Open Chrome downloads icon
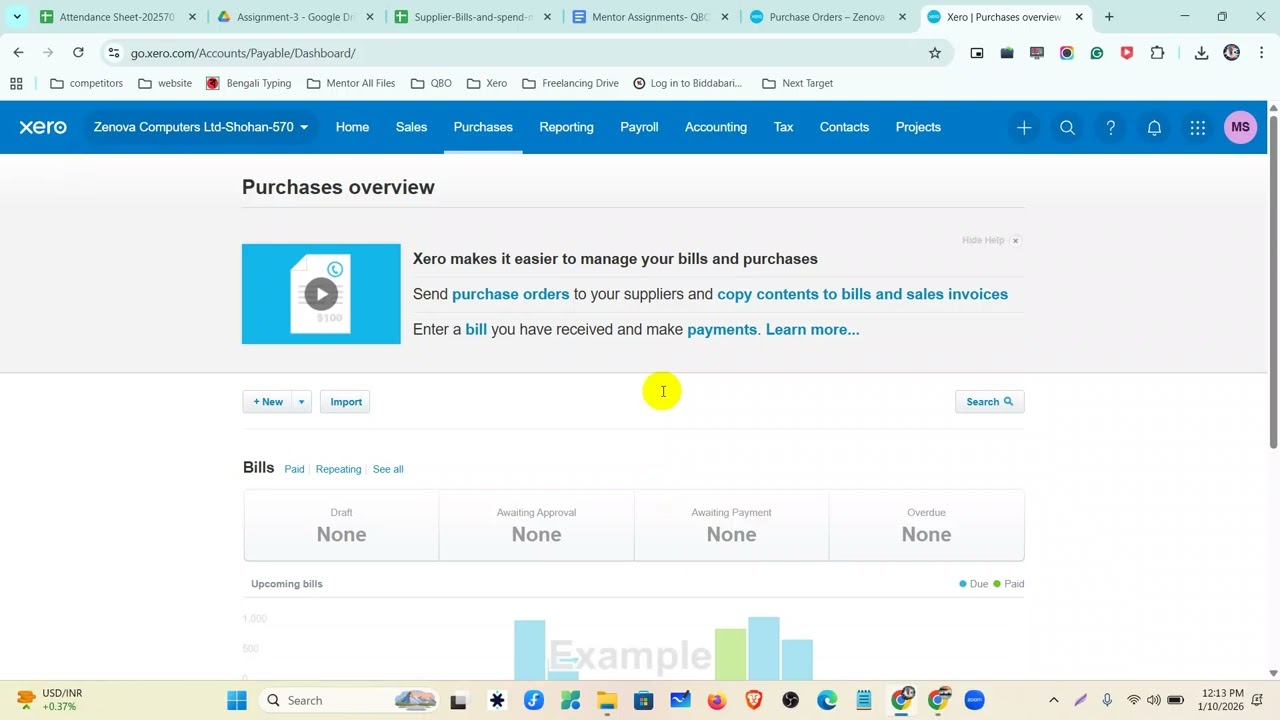 tap(1201, 53)
